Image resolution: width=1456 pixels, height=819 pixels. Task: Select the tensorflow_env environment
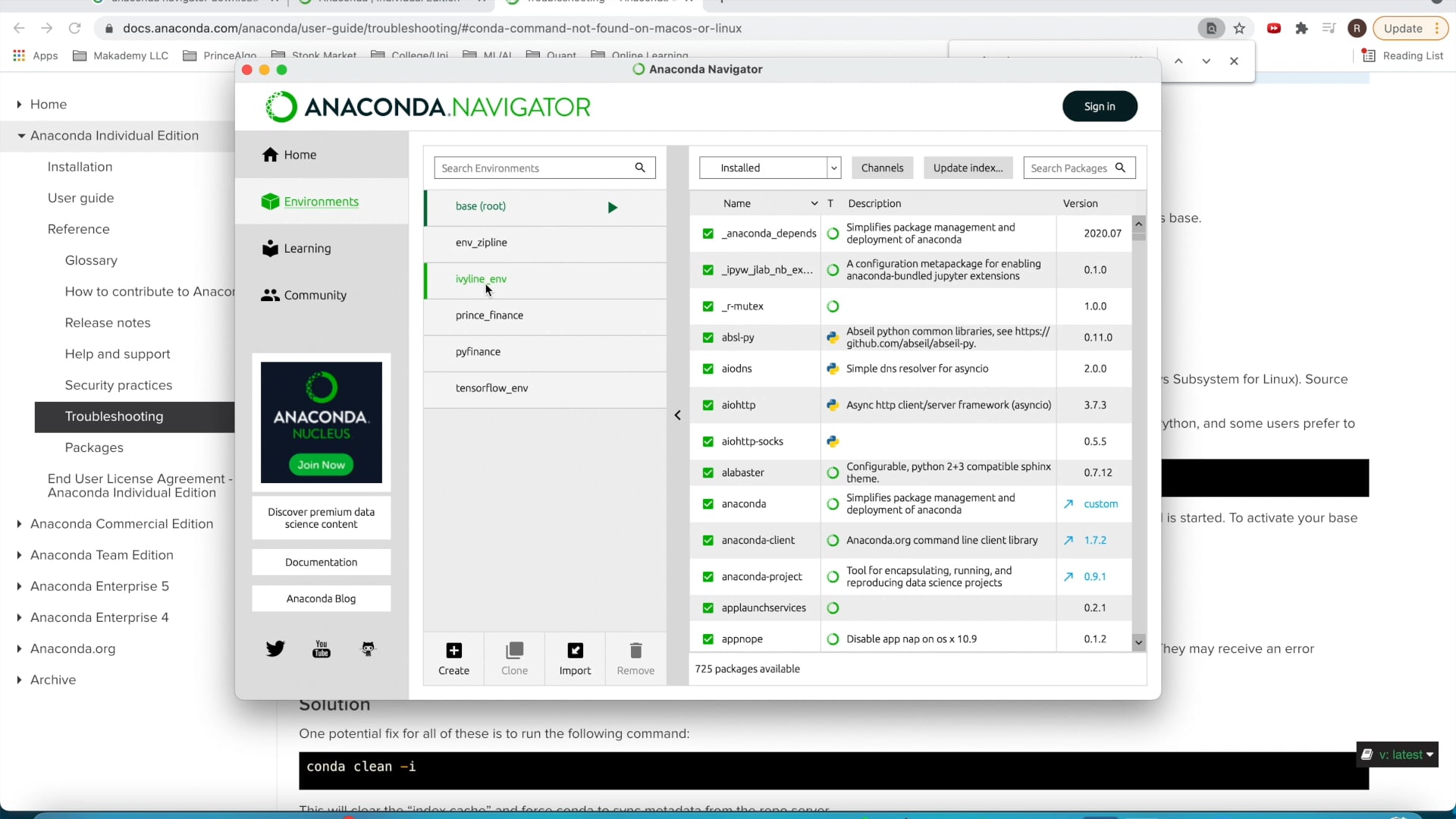(x=544, y=388)
